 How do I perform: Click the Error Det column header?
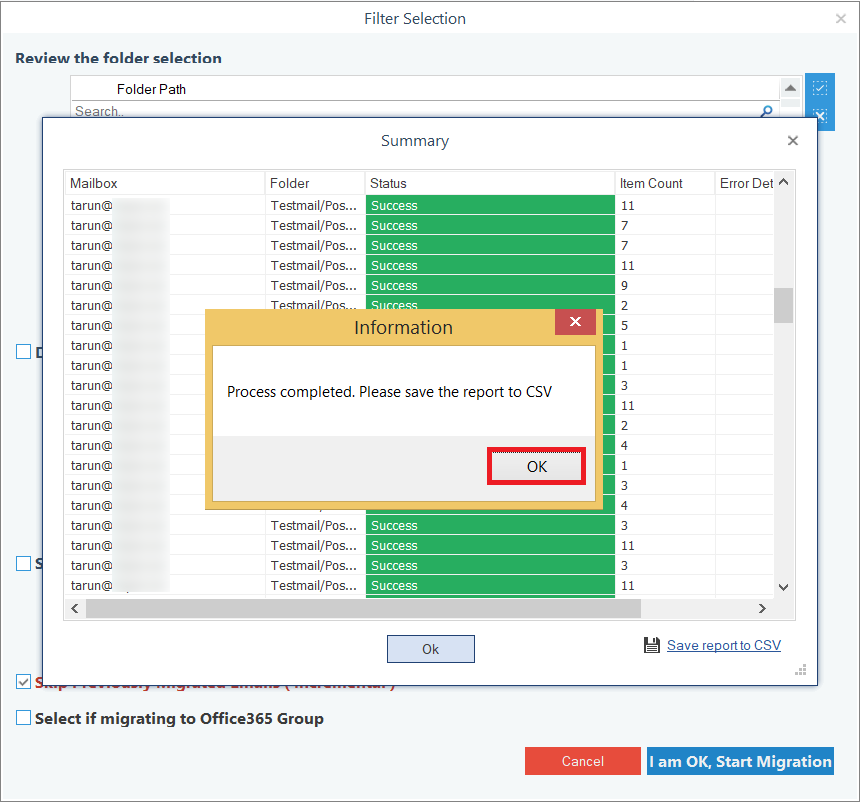pos(745,183)
